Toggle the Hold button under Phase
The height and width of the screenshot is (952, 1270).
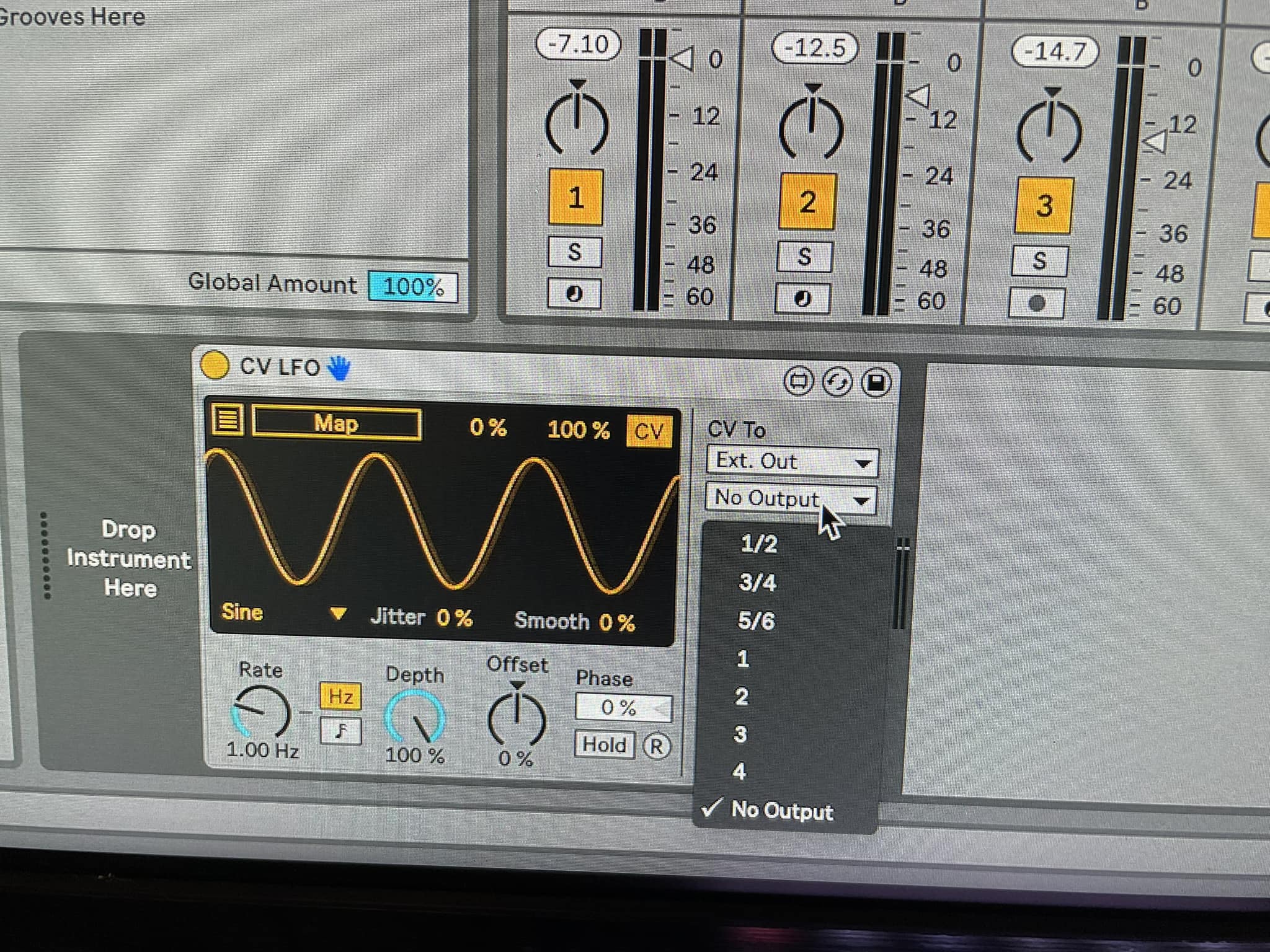[x=605, y=744]
